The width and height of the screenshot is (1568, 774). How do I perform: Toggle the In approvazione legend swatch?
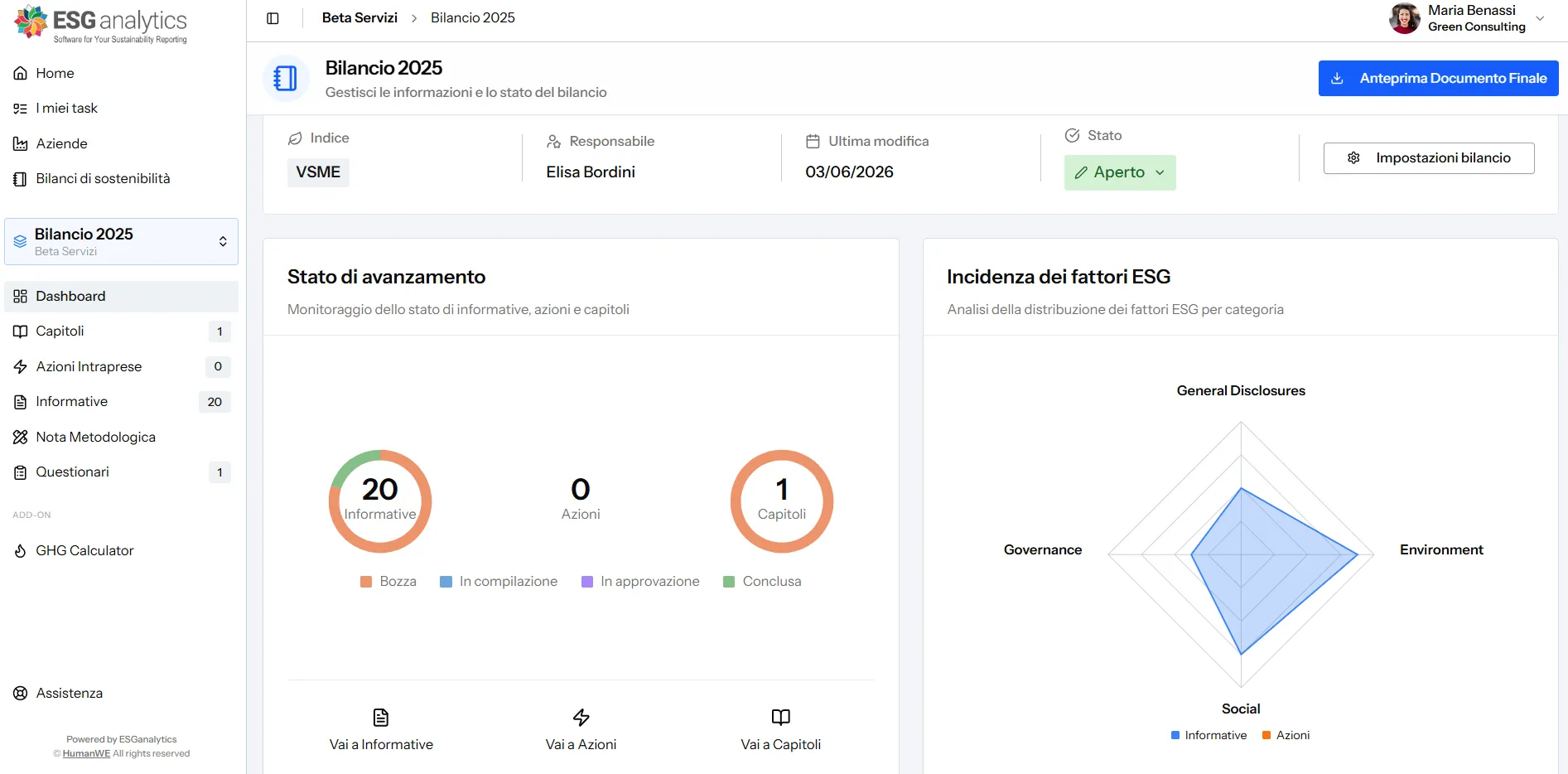pos(587,582)
